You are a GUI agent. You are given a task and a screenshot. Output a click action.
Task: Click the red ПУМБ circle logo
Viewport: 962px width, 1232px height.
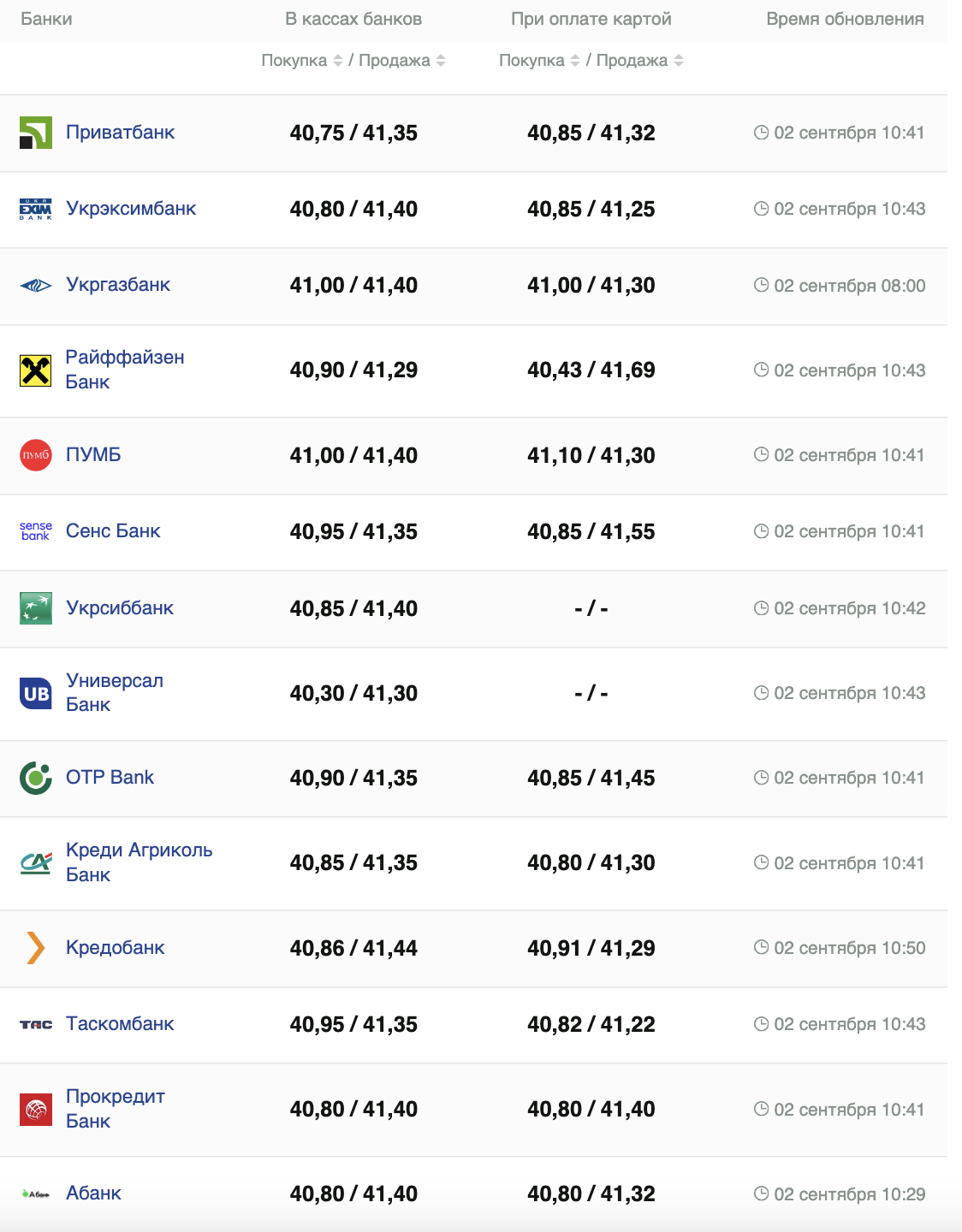click(x=36, y=455)
